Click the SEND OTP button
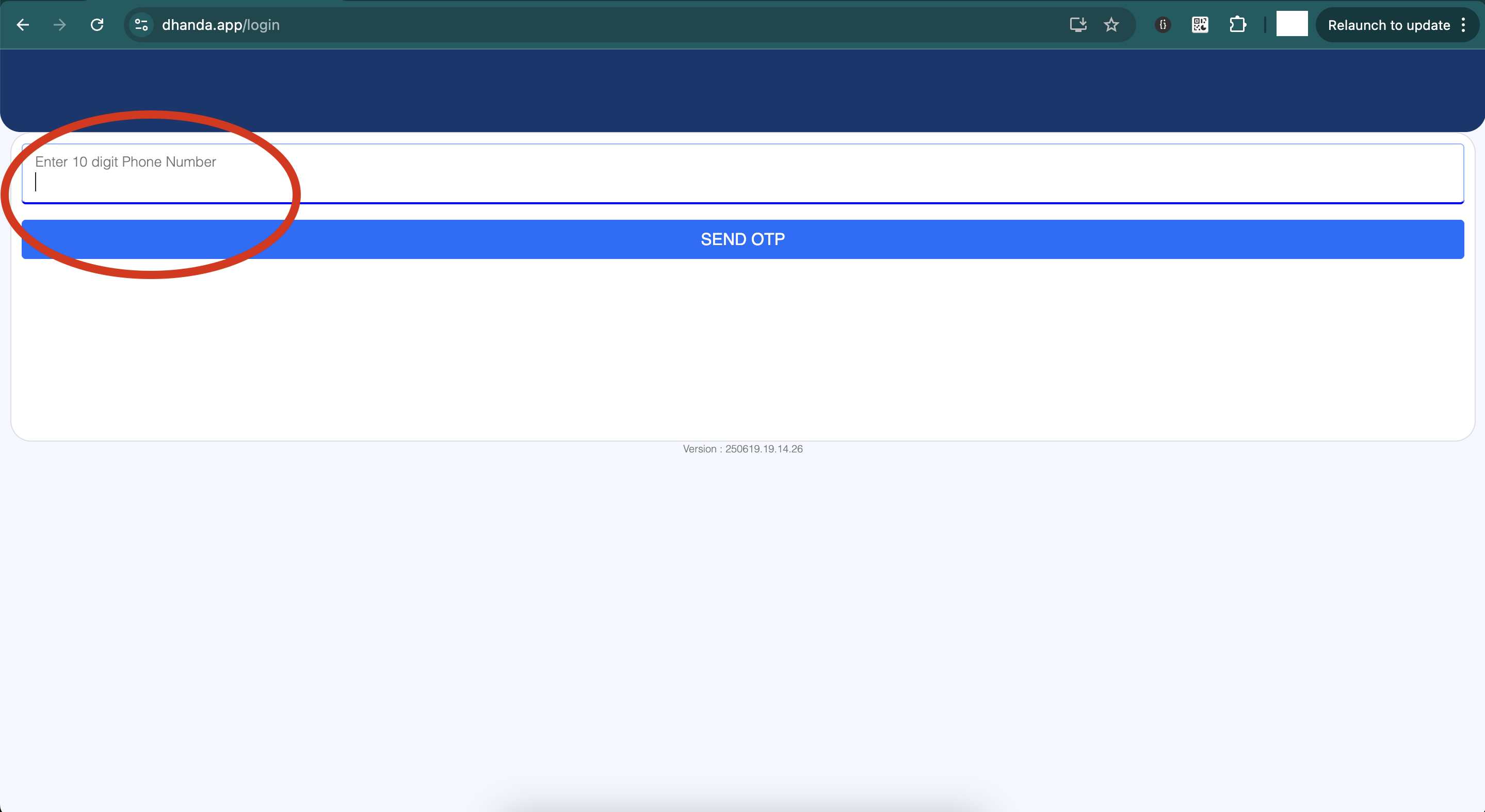The width and height of the screenshot is (1485, 812). tap(742, 239)
